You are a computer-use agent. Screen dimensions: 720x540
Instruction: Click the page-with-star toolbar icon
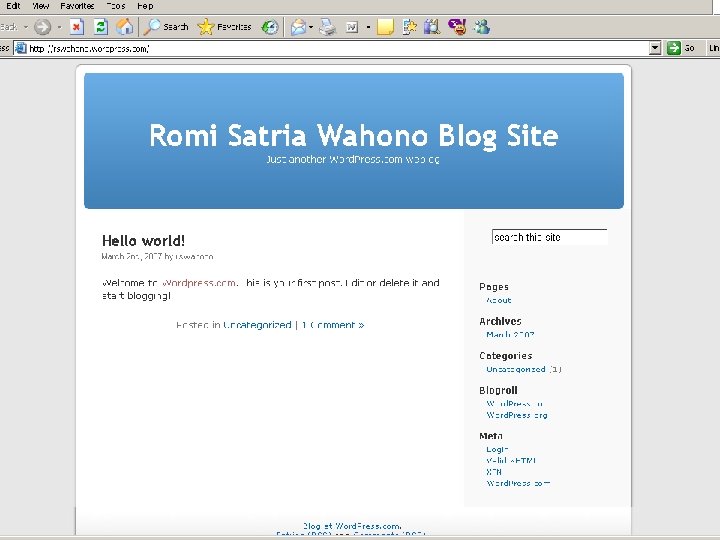pos(409,27)
